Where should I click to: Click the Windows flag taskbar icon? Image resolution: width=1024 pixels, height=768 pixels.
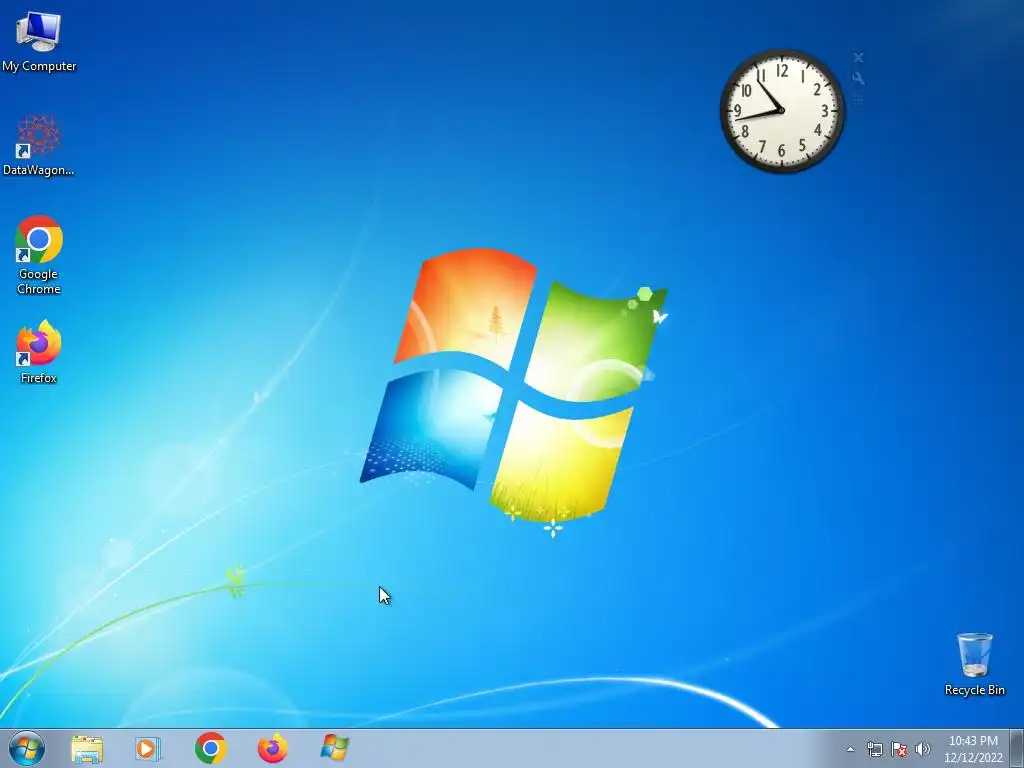[335, 748]
